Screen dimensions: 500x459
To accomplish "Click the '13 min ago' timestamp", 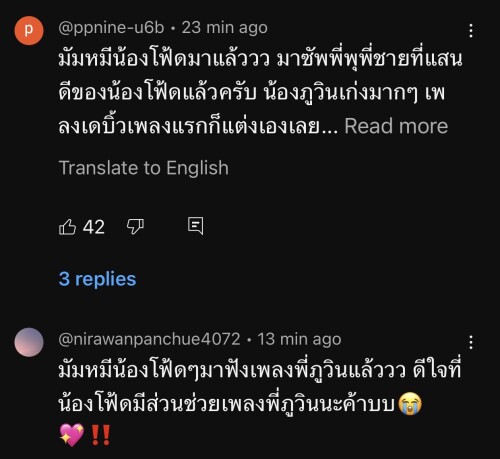I will (299, 339).
